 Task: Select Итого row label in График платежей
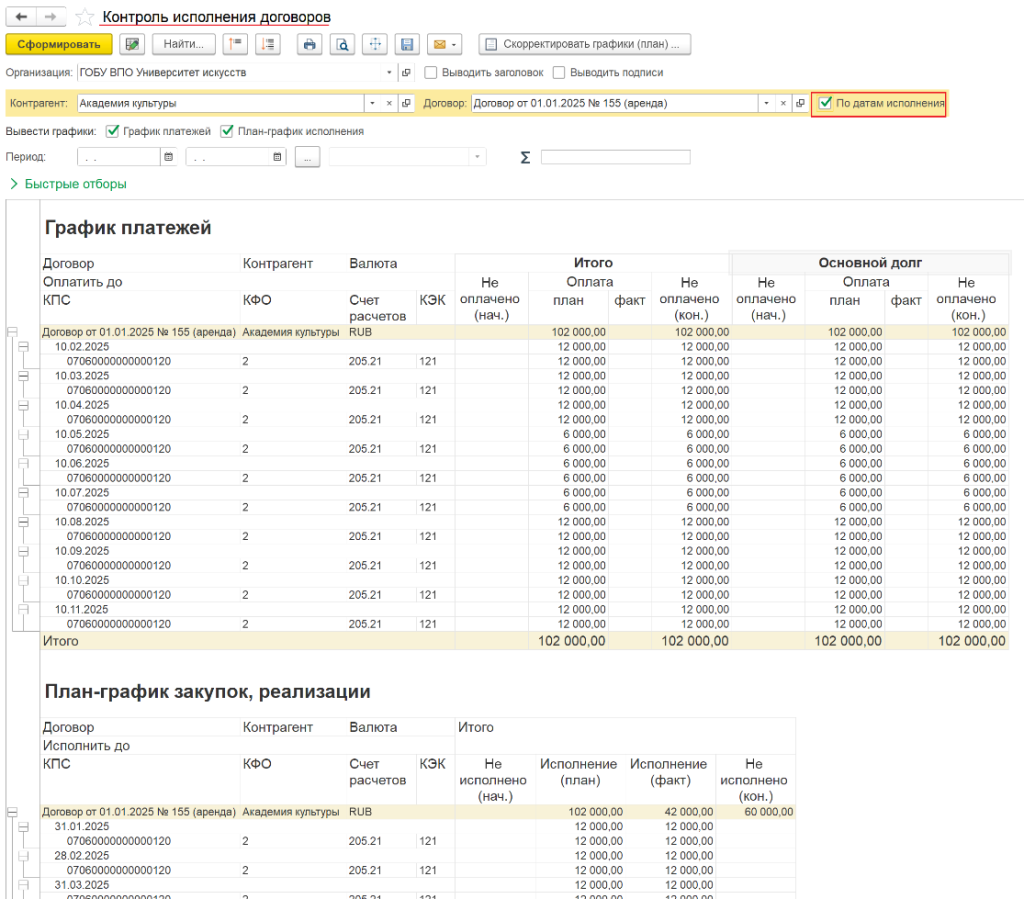click(61, 641)
